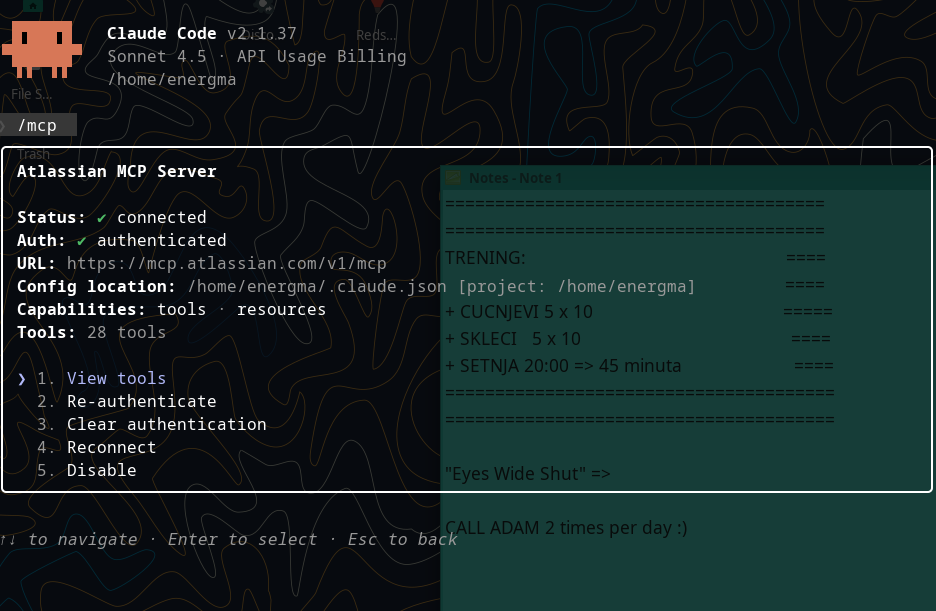Select the Clear authentication option
Viewport: 936px width, 611px height.
pos(166,425)
